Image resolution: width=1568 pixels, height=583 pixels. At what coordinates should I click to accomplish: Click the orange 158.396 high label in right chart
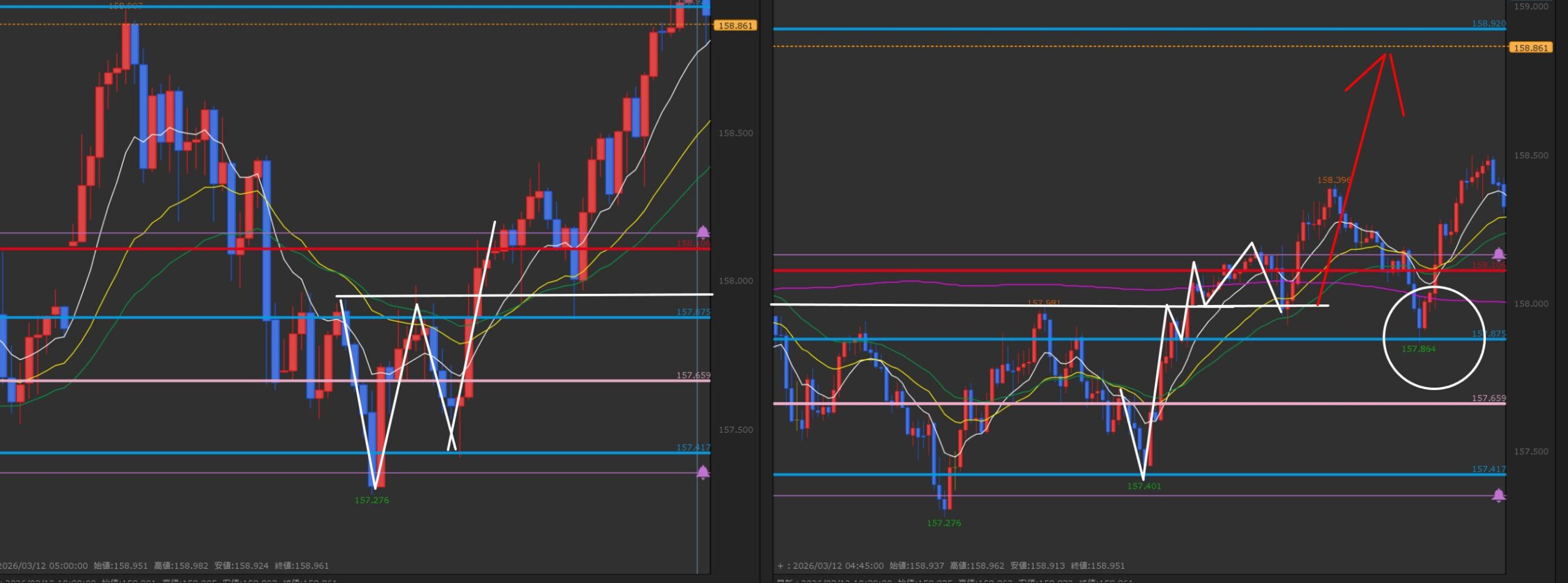pyautogui.click(x=1333, y=180)
